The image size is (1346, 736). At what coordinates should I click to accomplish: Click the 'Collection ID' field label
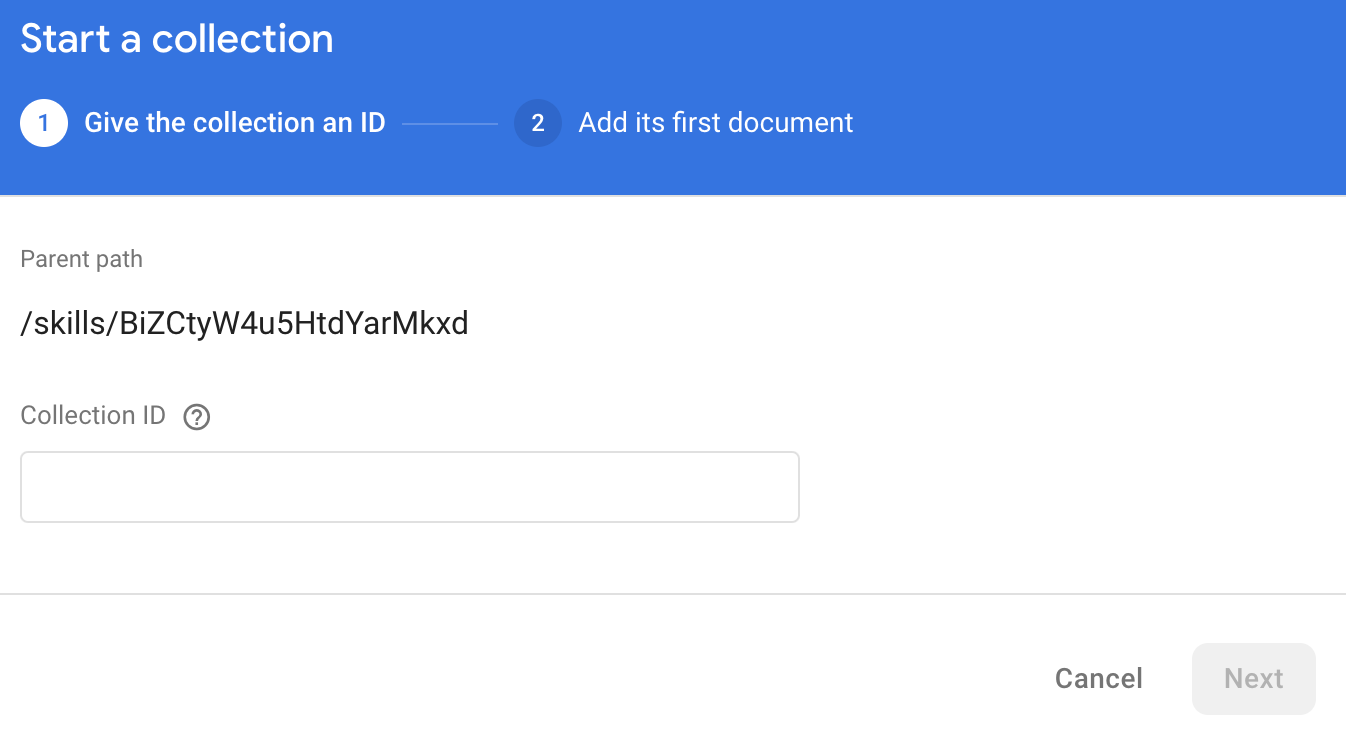click(x=93, y=416)
